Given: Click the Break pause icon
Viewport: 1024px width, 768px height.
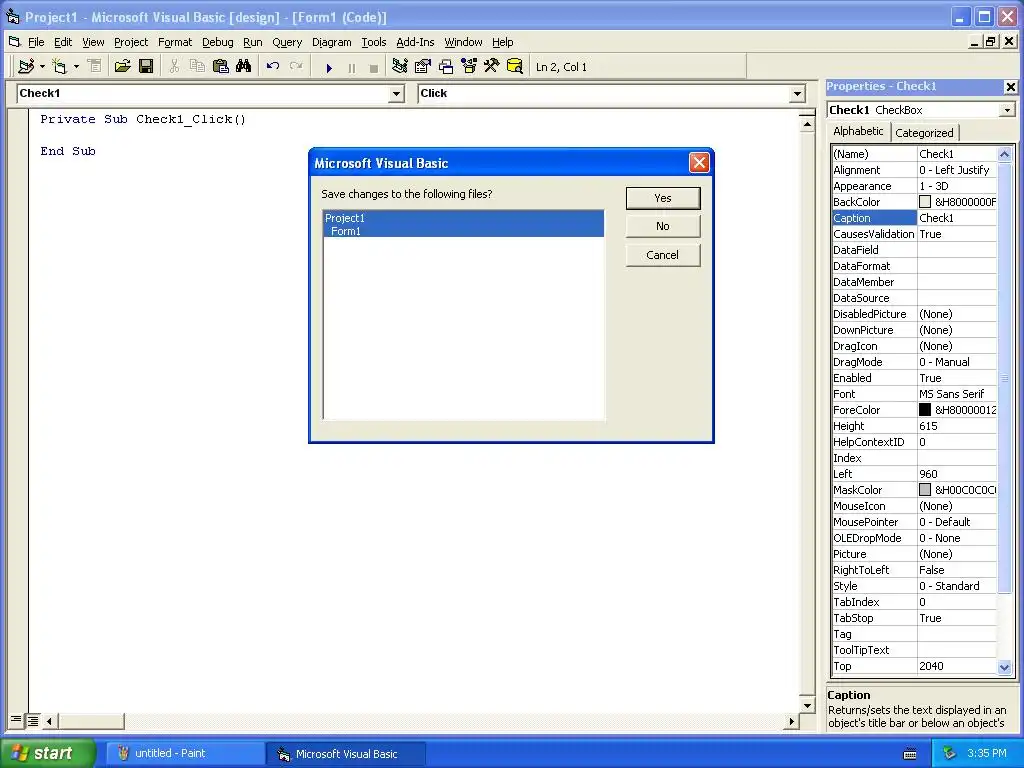Looking at the screenshot, I should pyautogui.click(x=352, y=67).
